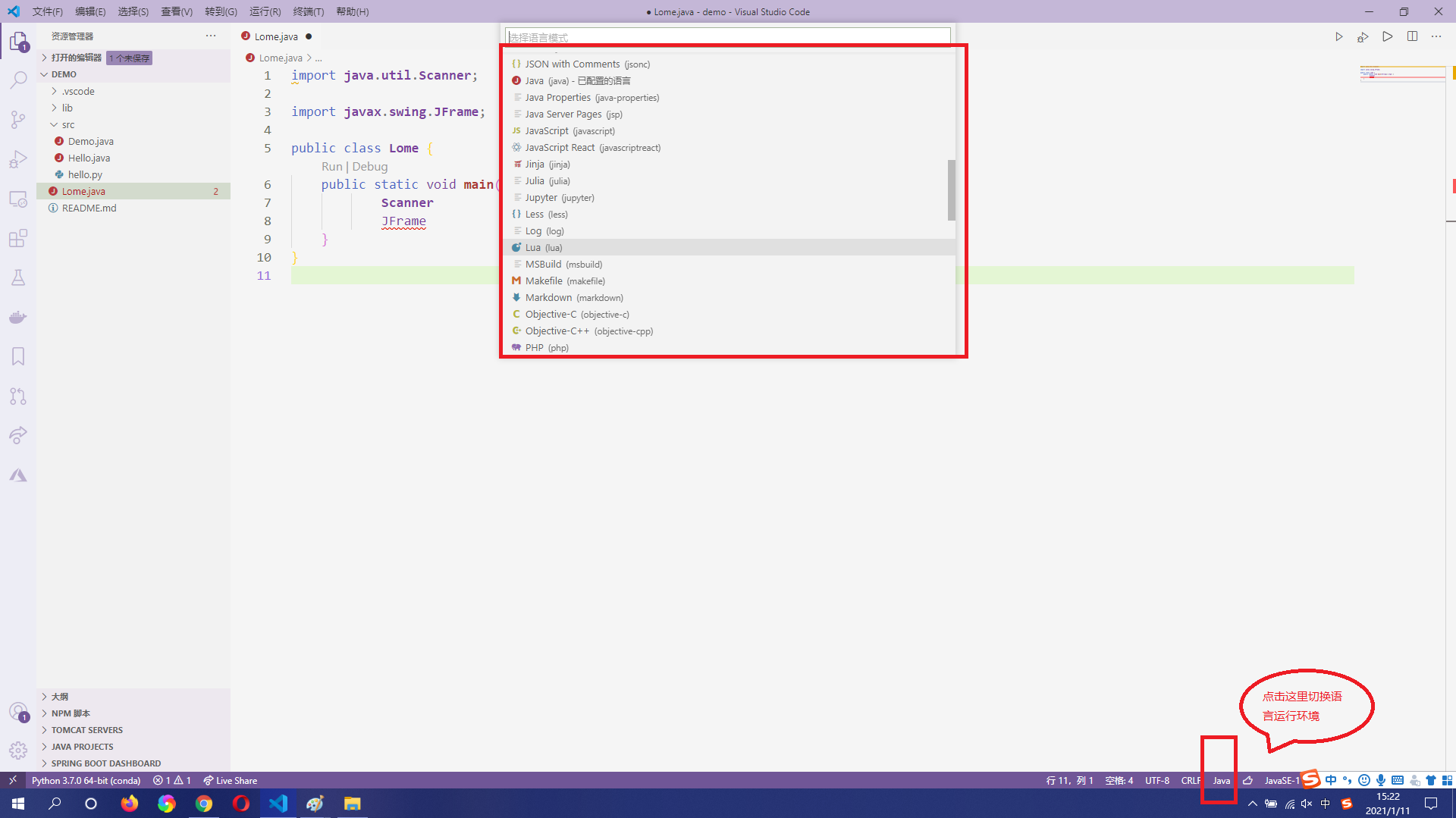Launch Opera from the taskbar
The image size is (1456, 818).
point(241,804)
